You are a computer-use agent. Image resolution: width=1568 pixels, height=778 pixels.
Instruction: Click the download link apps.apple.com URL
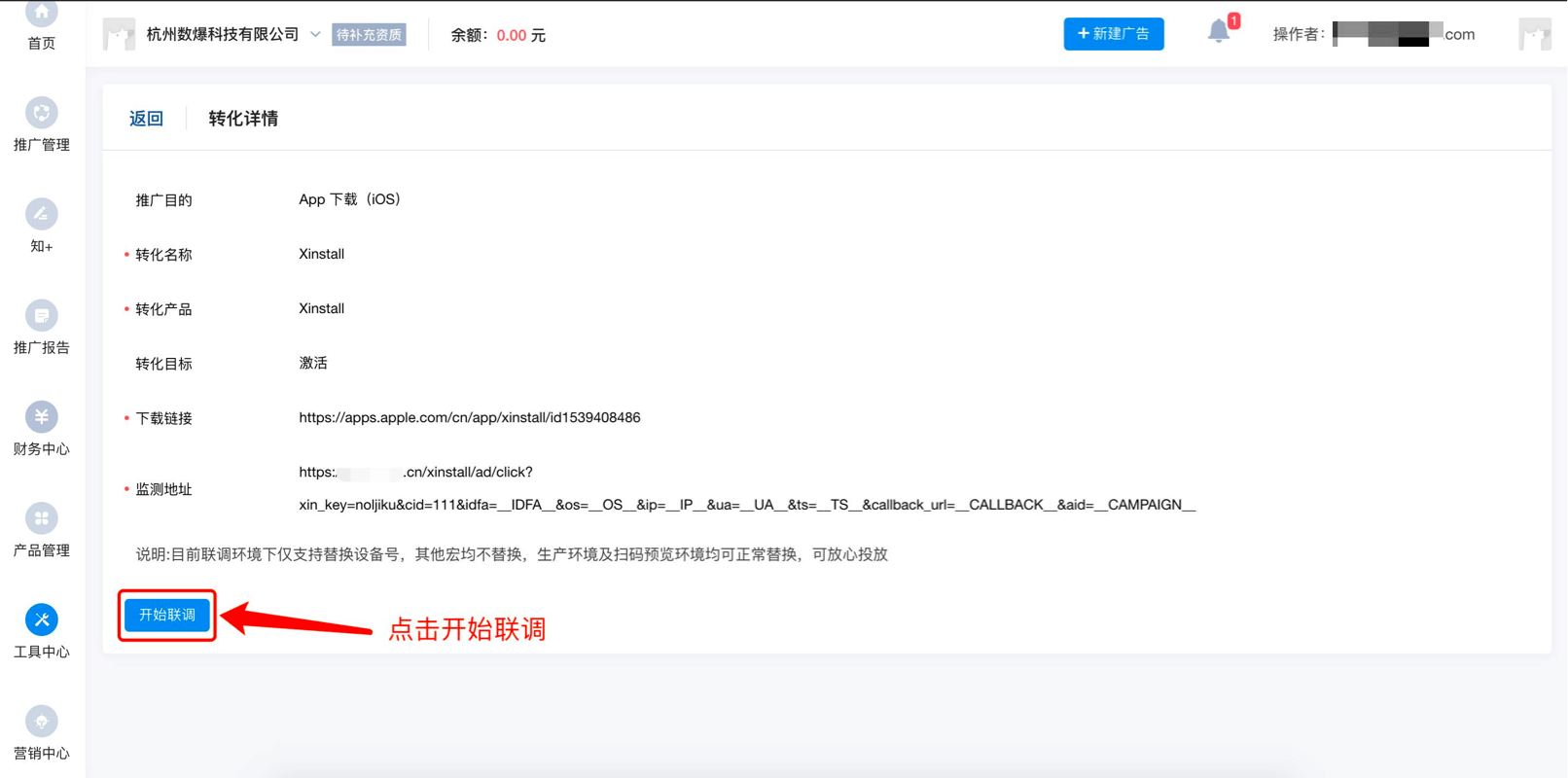(469, 417)
